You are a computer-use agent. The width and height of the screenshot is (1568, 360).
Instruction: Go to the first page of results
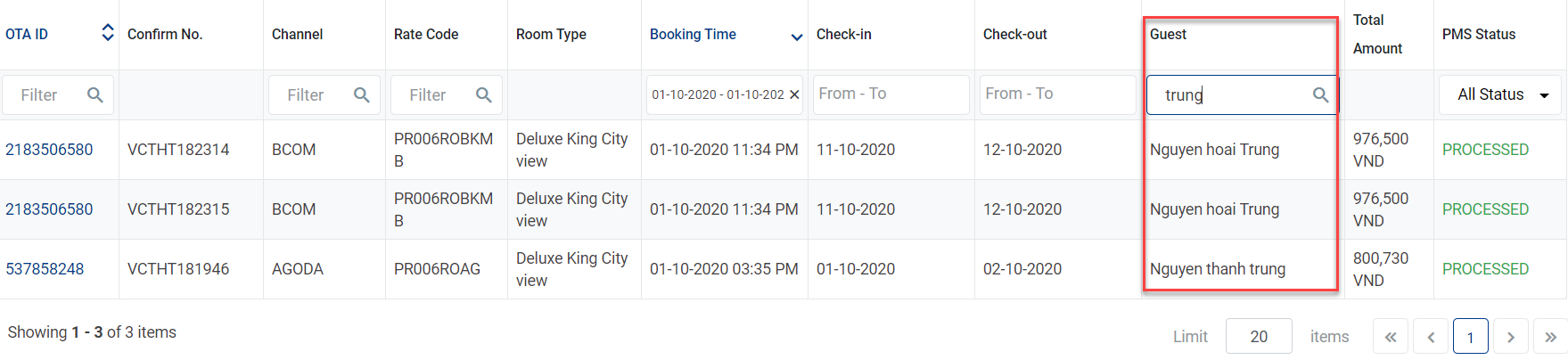pyautogui.click(x=1391, y=337)
